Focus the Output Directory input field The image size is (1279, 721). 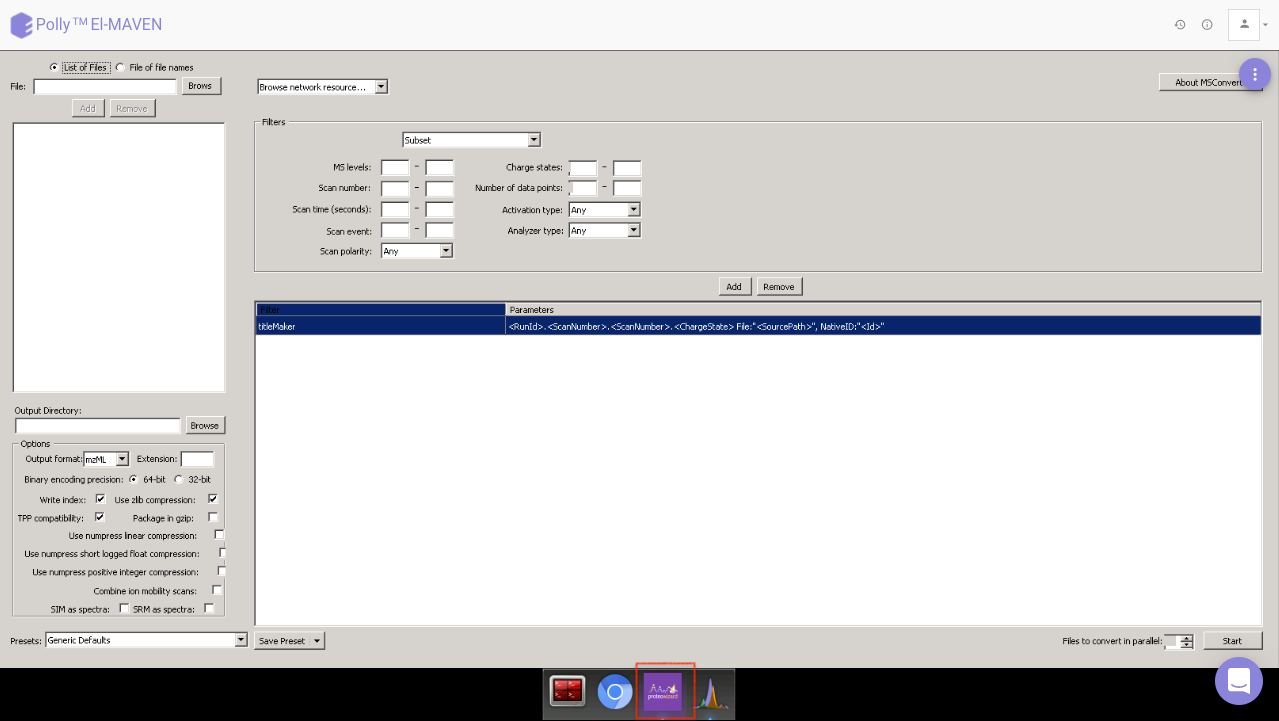pos(98,426)
